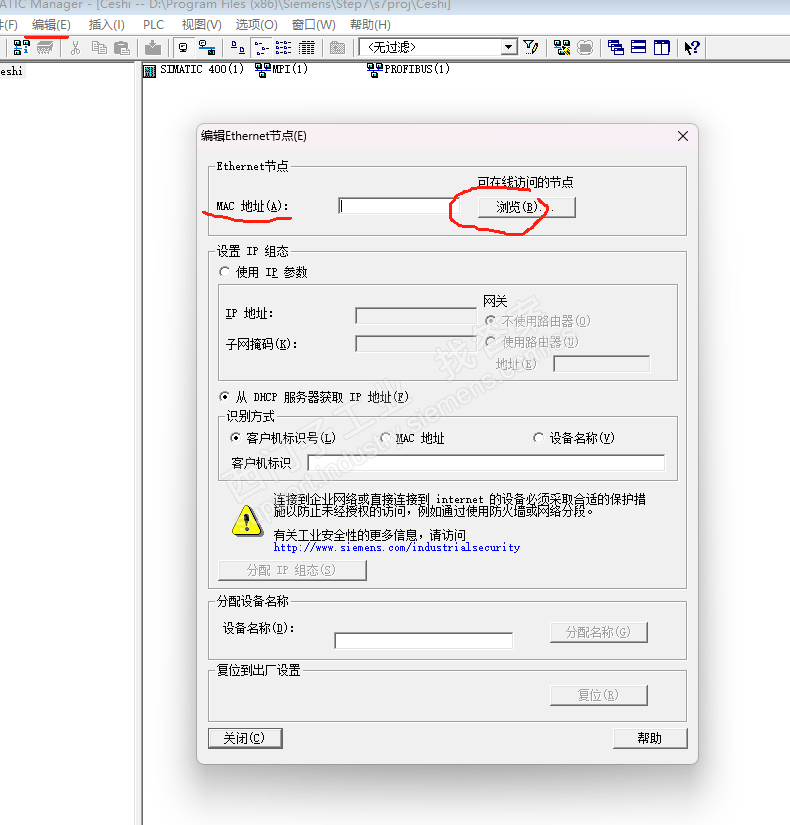Switch to Details view icon
This screenshot has width=790, height=825.
[x=306, y=48]
